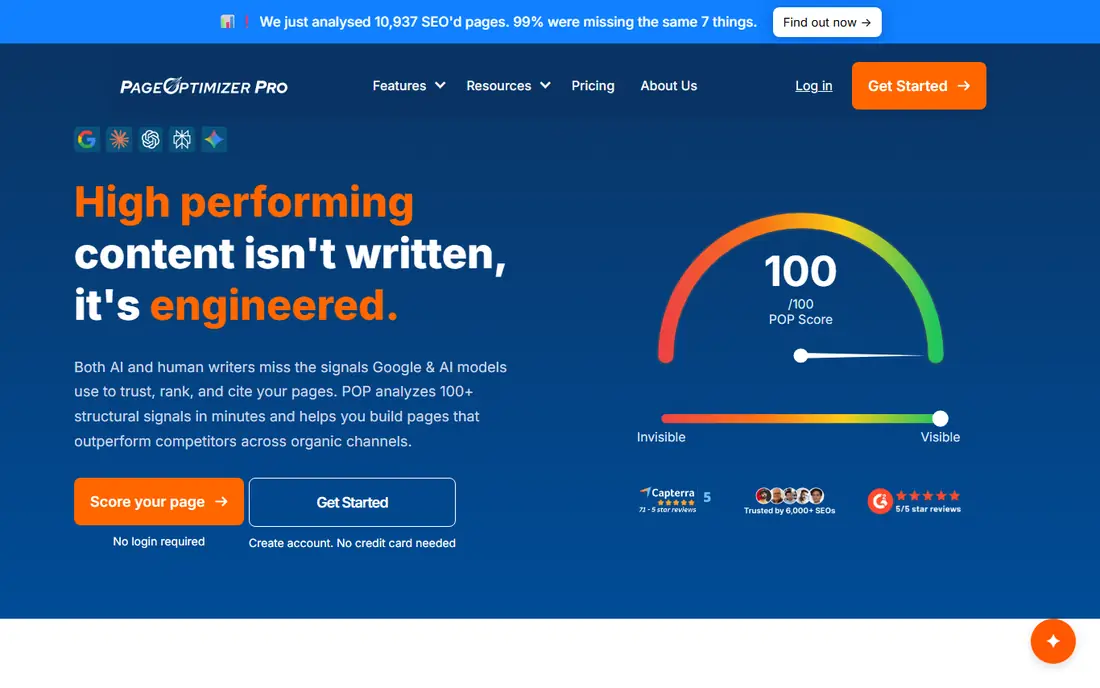The image size is (1100, 688).
Task: Click the Invisible–Visible slider handle
Action: click(x=940, y=419)
